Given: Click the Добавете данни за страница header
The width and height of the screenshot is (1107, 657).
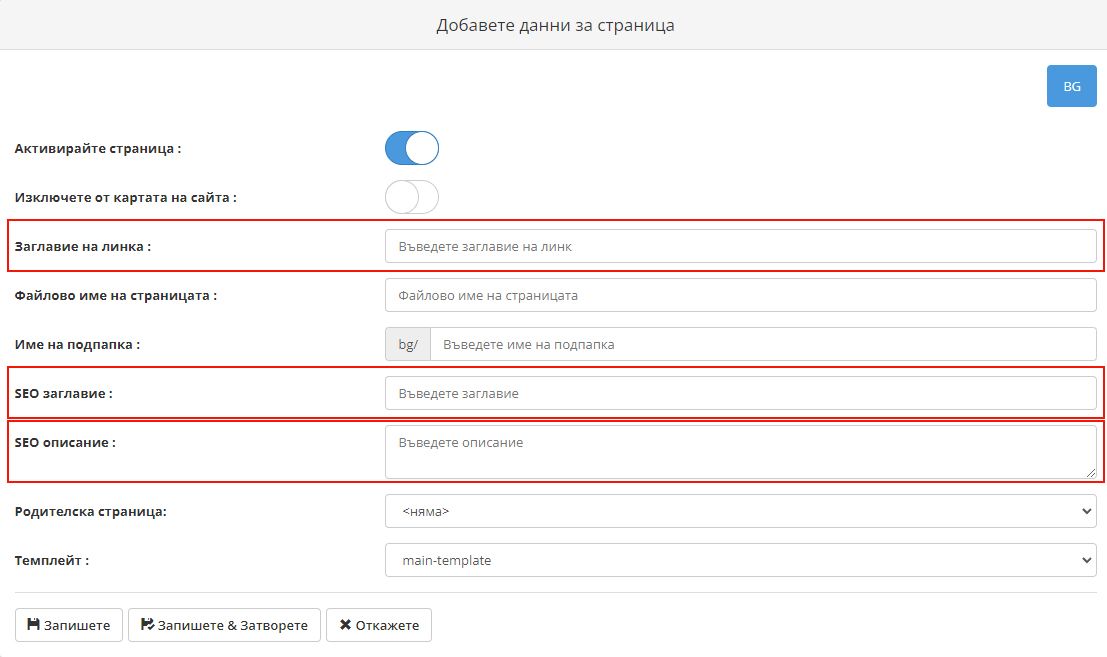Looking at the screenshot, I should (553, 24).
